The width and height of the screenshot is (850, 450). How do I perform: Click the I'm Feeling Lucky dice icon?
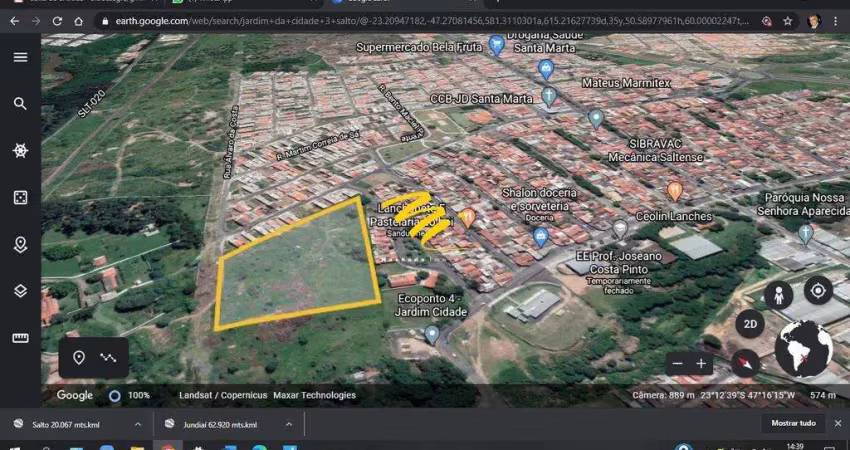pyautogui.click(x=20, y=197)
